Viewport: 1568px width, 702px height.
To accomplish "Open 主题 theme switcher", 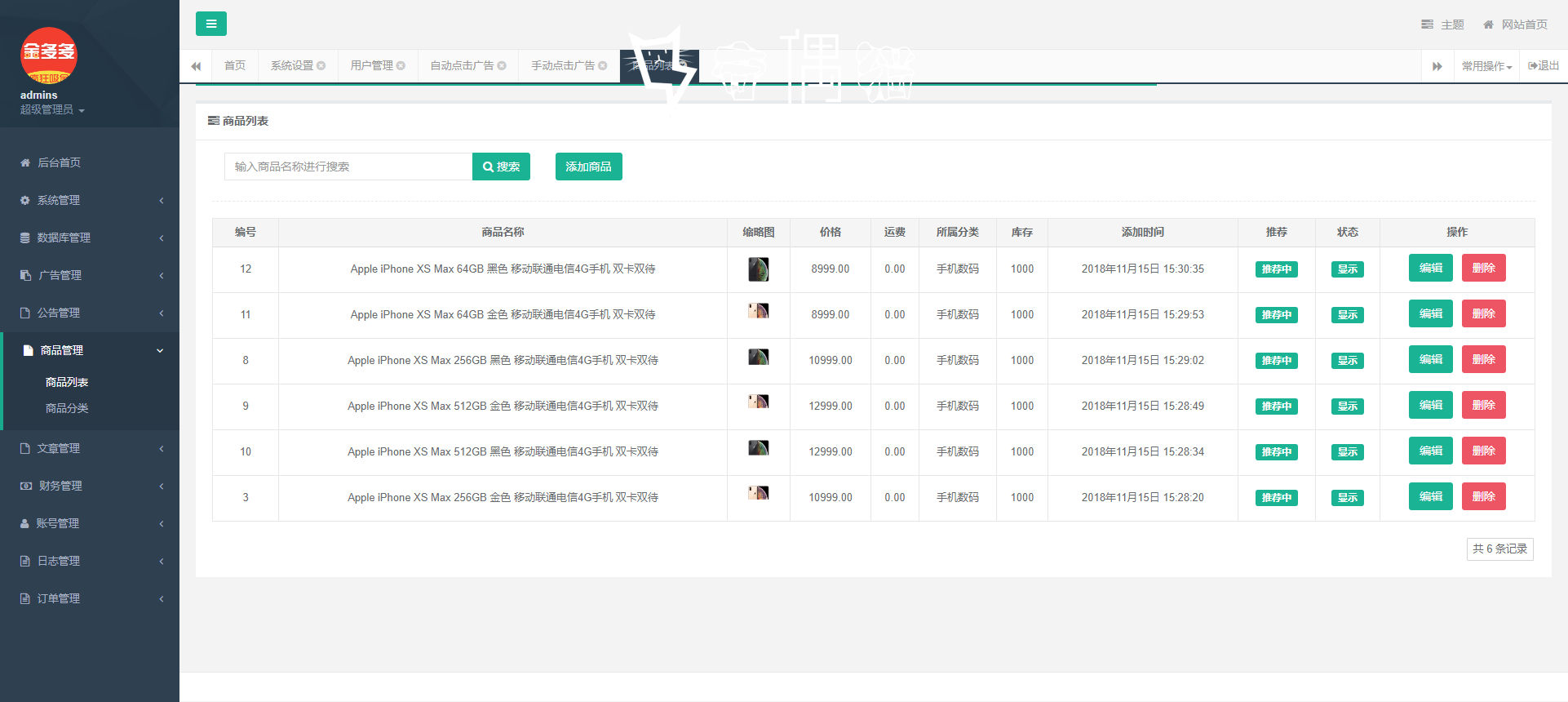I will tap(1443, 24).
